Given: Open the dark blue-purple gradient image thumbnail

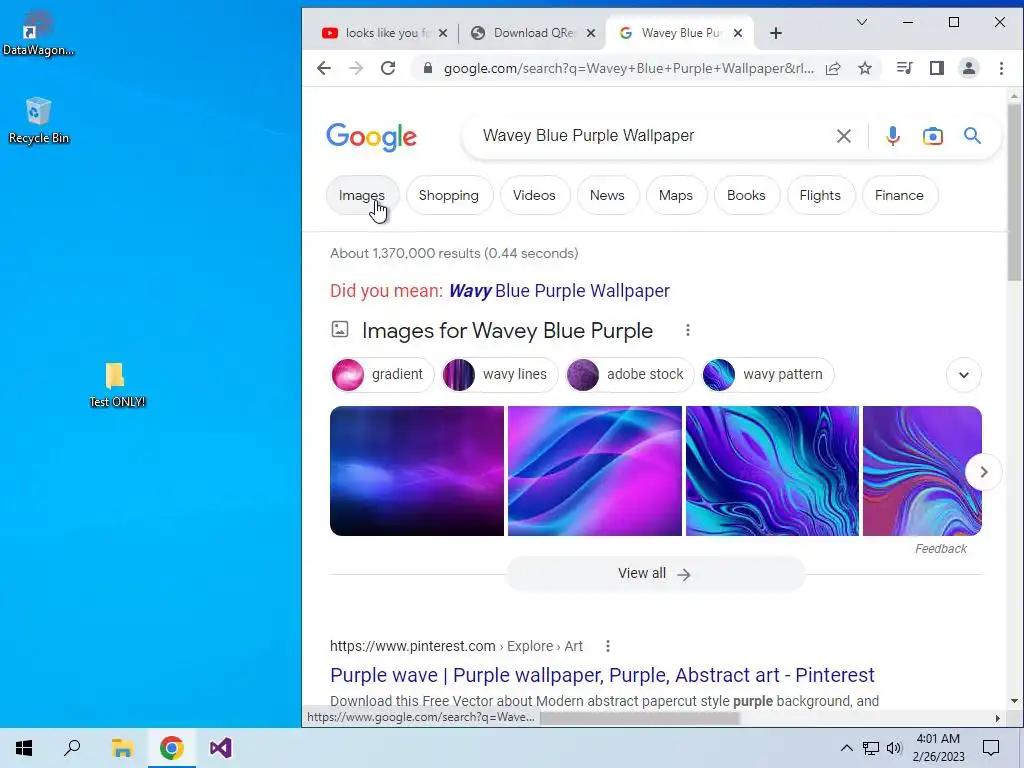Looking at the screenshot, I should (417, 471).
